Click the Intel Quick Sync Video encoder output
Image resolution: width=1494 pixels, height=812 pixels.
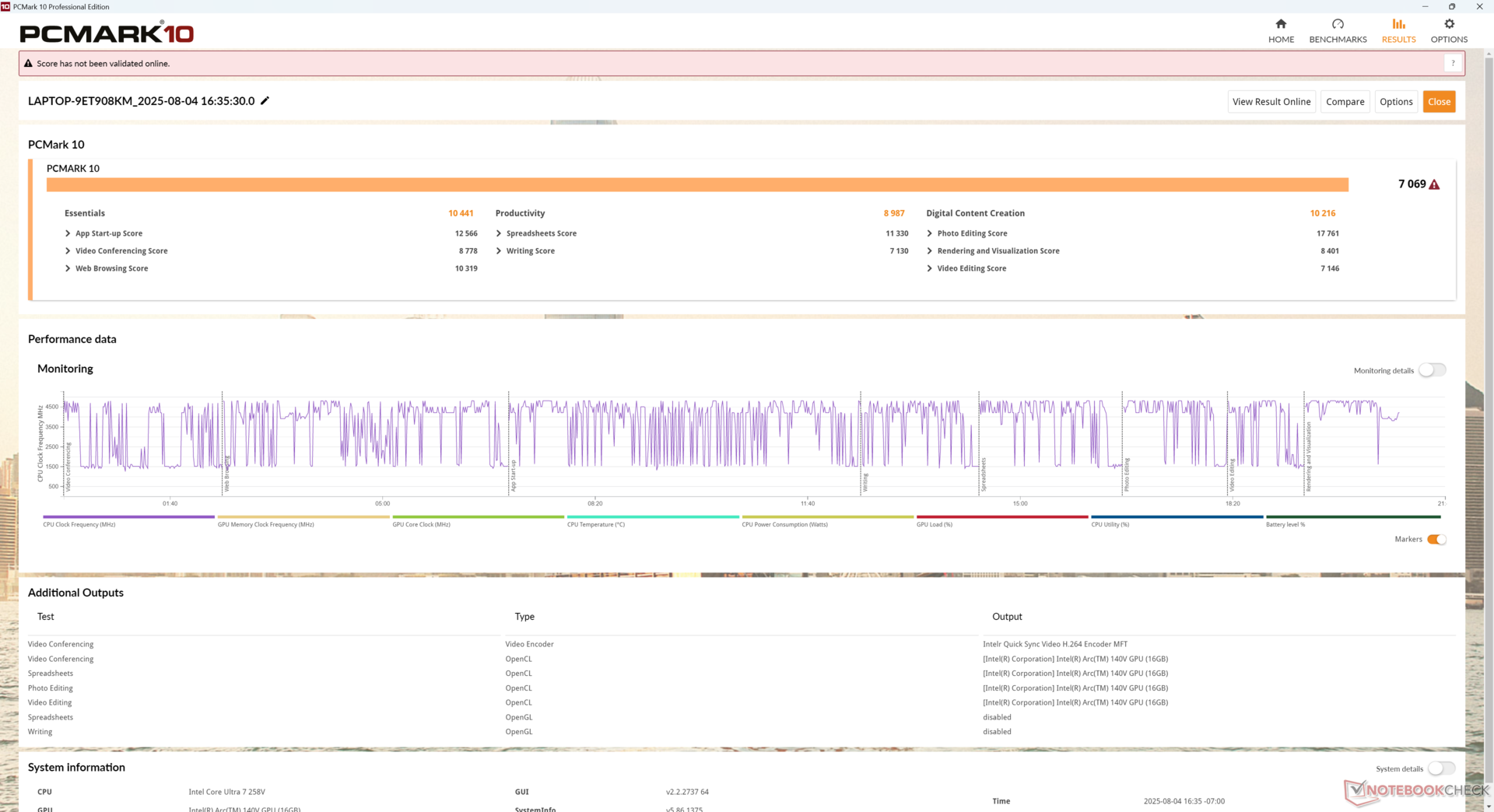1055,644
